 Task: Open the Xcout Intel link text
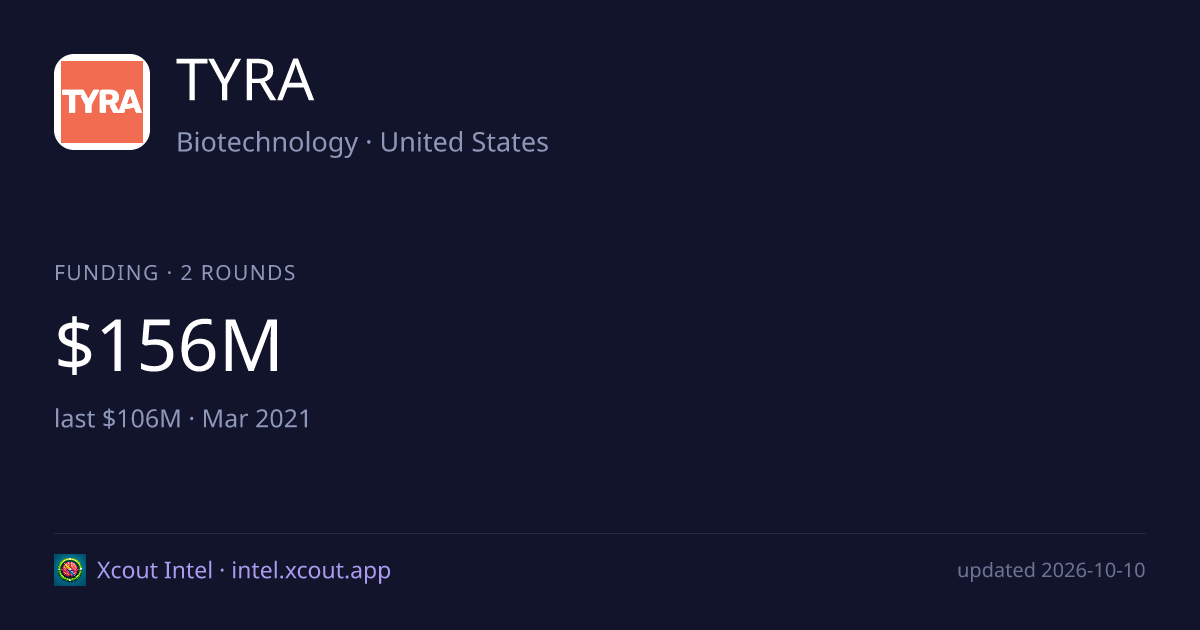pos(154,570)
